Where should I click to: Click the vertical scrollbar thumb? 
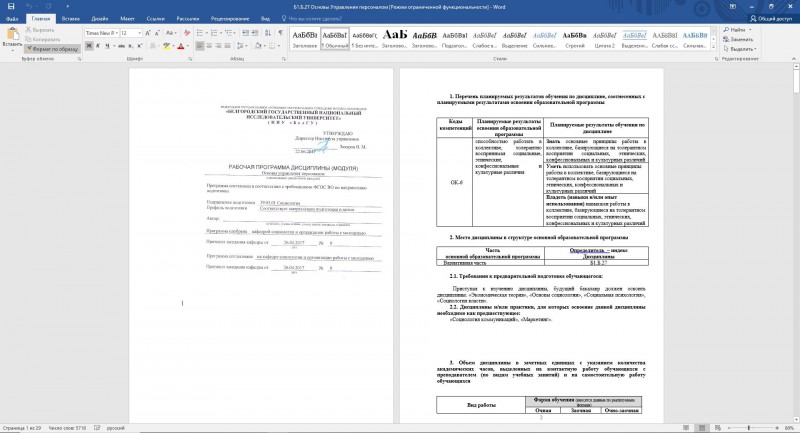796,81
